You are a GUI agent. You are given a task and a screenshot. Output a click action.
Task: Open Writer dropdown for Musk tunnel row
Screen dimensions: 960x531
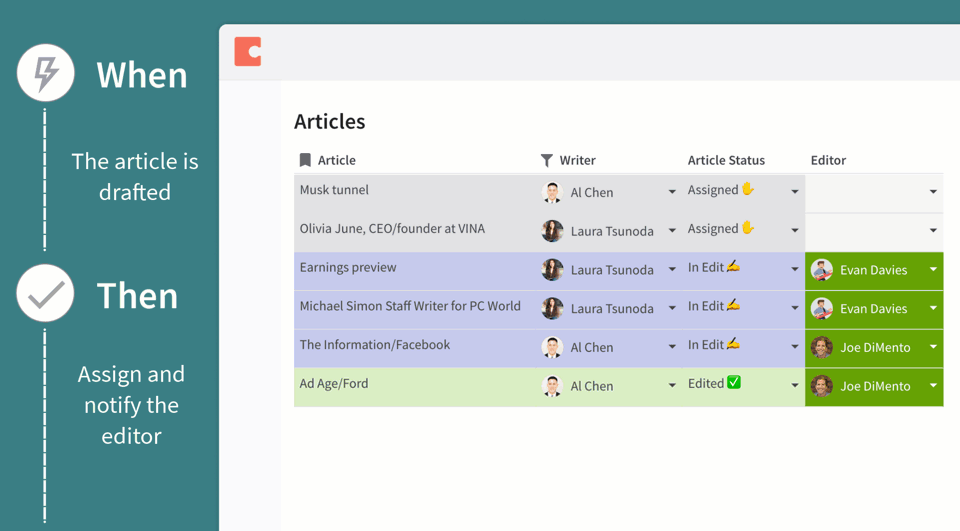point(672,192)
